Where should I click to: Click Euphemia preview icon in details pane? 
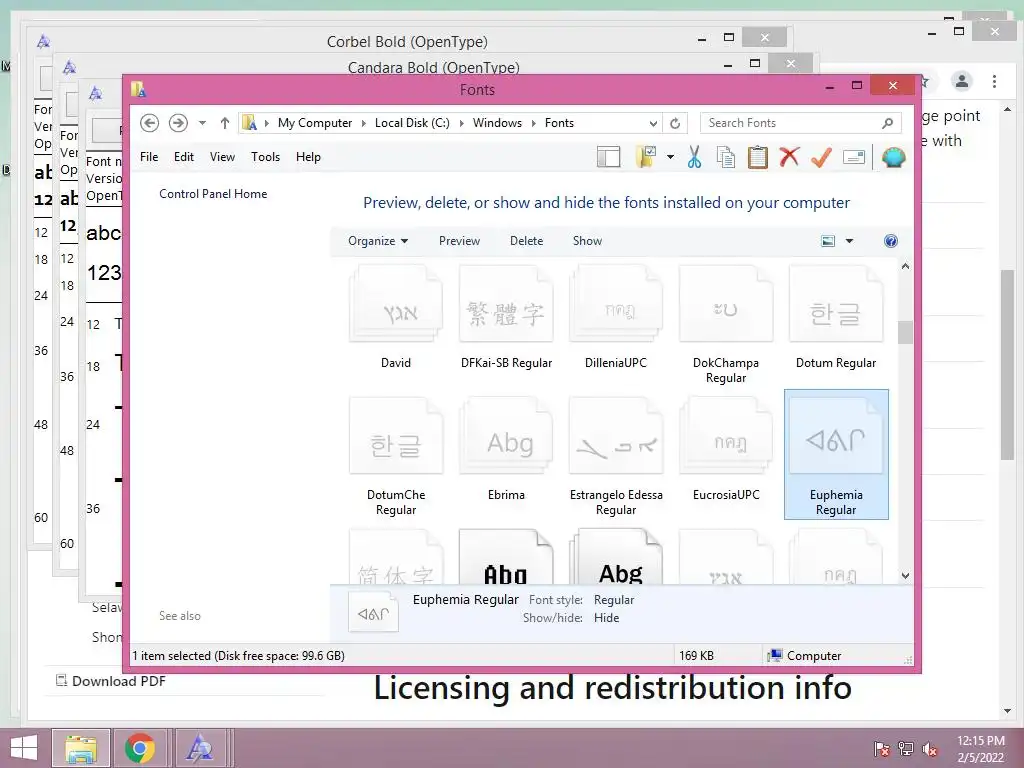coord(373,612)
